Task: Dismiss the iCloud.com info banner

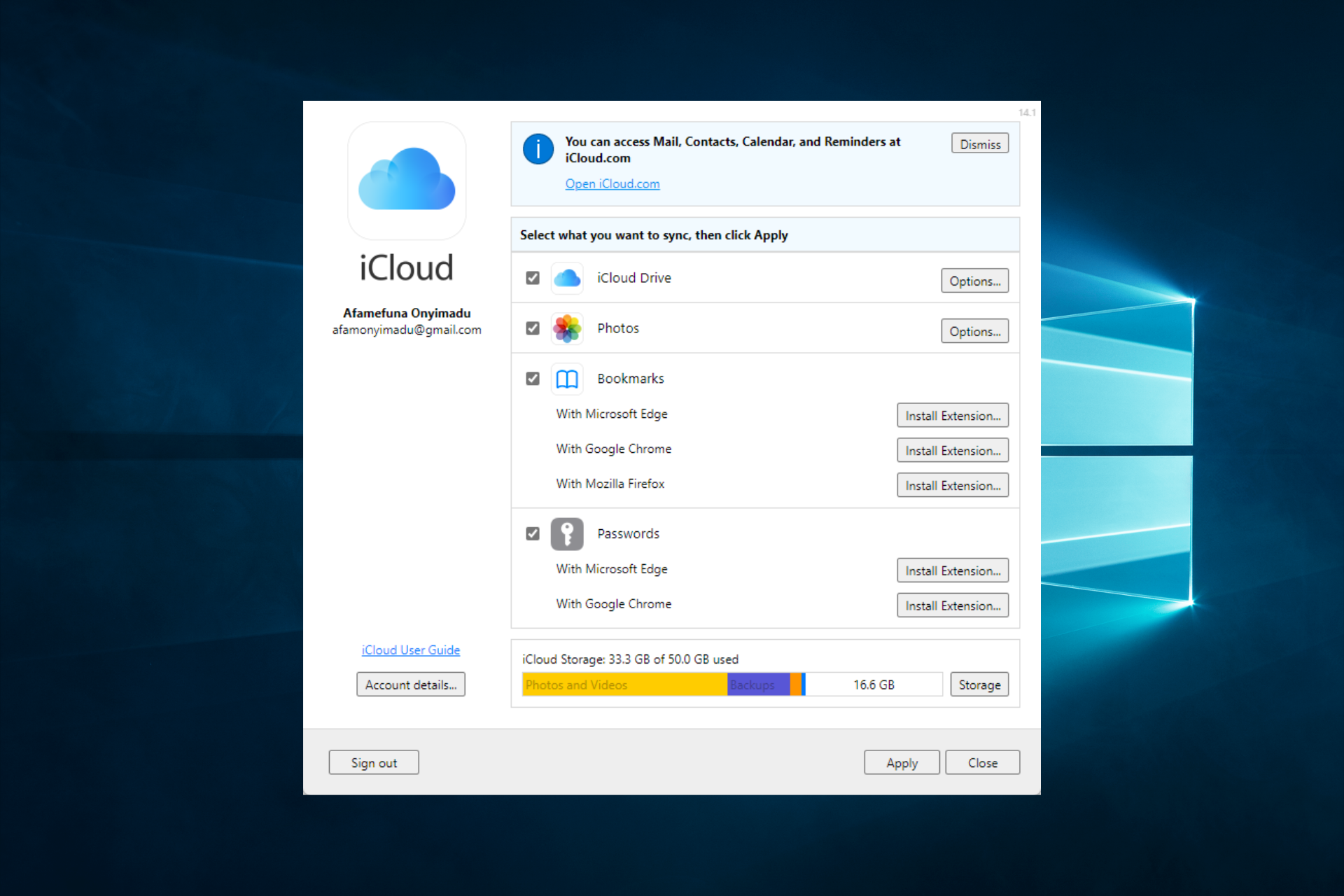Action: click(x=980, y=143)
